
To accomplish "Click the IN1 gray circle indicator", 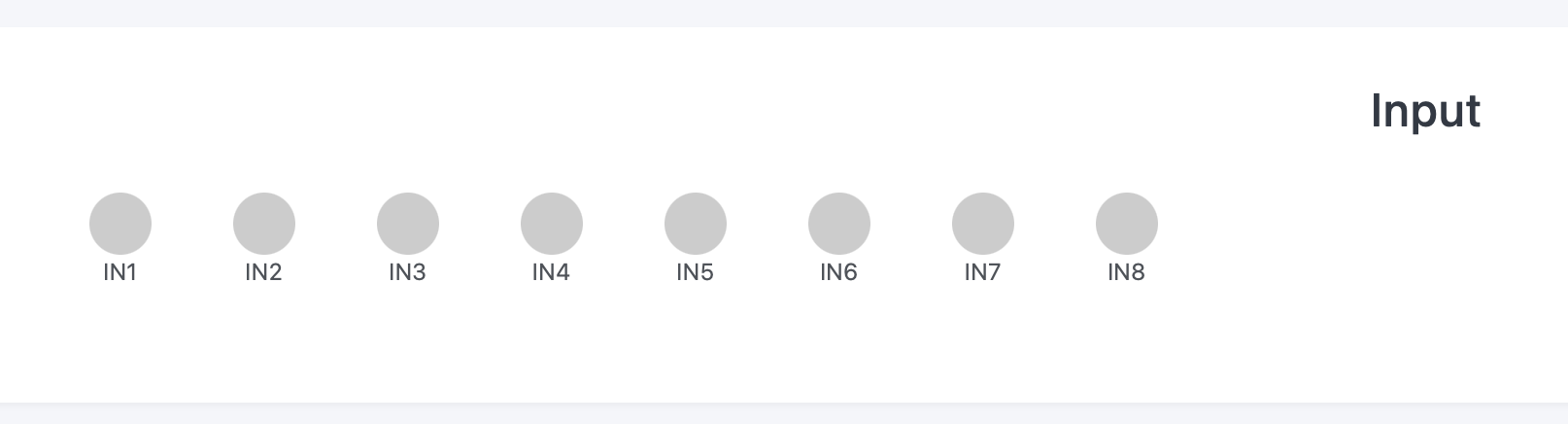I will (x=120, y=224).
